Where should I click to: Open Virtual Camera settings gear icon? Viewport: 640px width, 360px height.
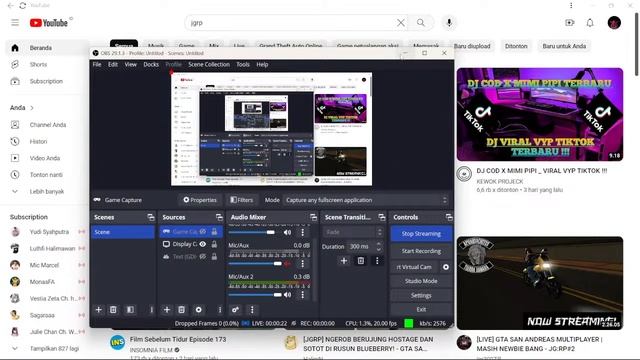tap(446, 267)
